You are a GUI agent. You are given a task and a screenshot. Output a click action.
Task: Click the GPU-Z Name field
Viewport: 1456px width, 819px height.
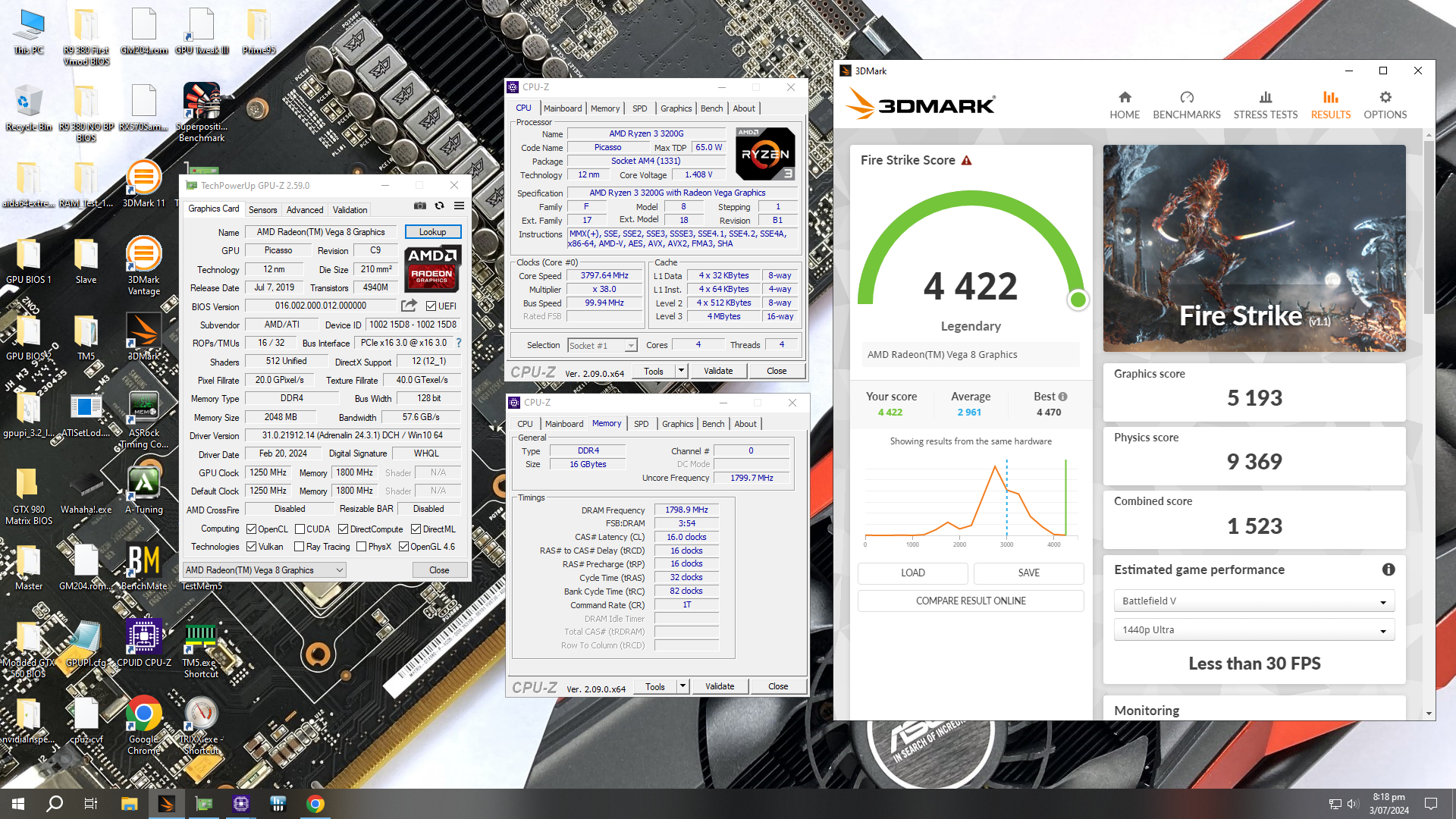click(321, 232)
